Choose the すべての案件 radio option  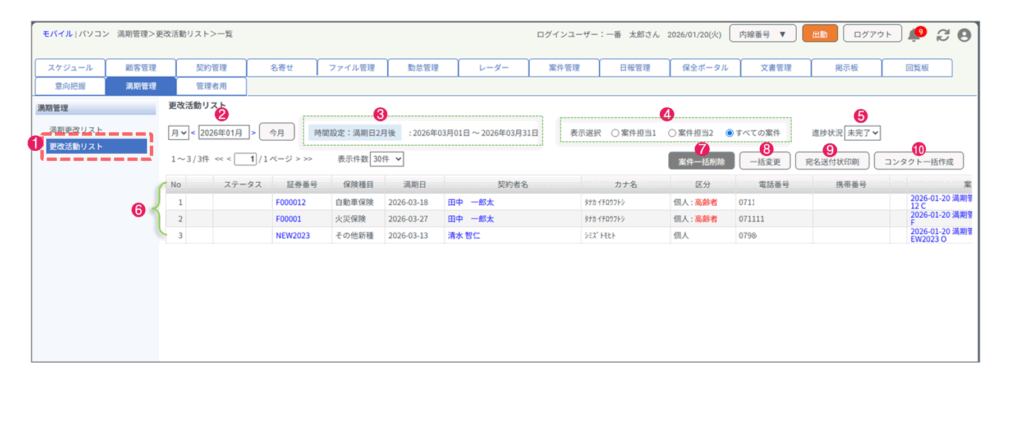729,132
